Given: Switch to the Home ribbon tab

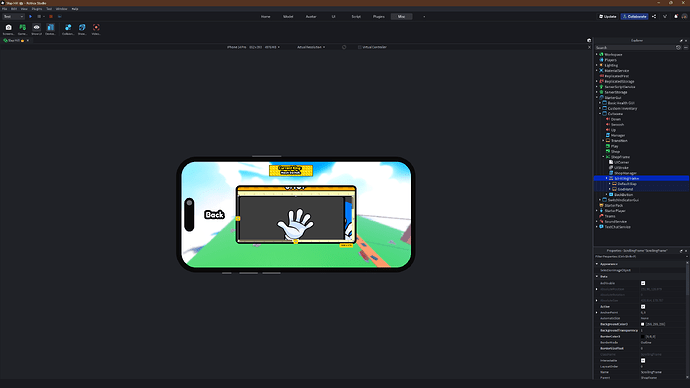Looking at the screenshot, I should pos(265,17).
